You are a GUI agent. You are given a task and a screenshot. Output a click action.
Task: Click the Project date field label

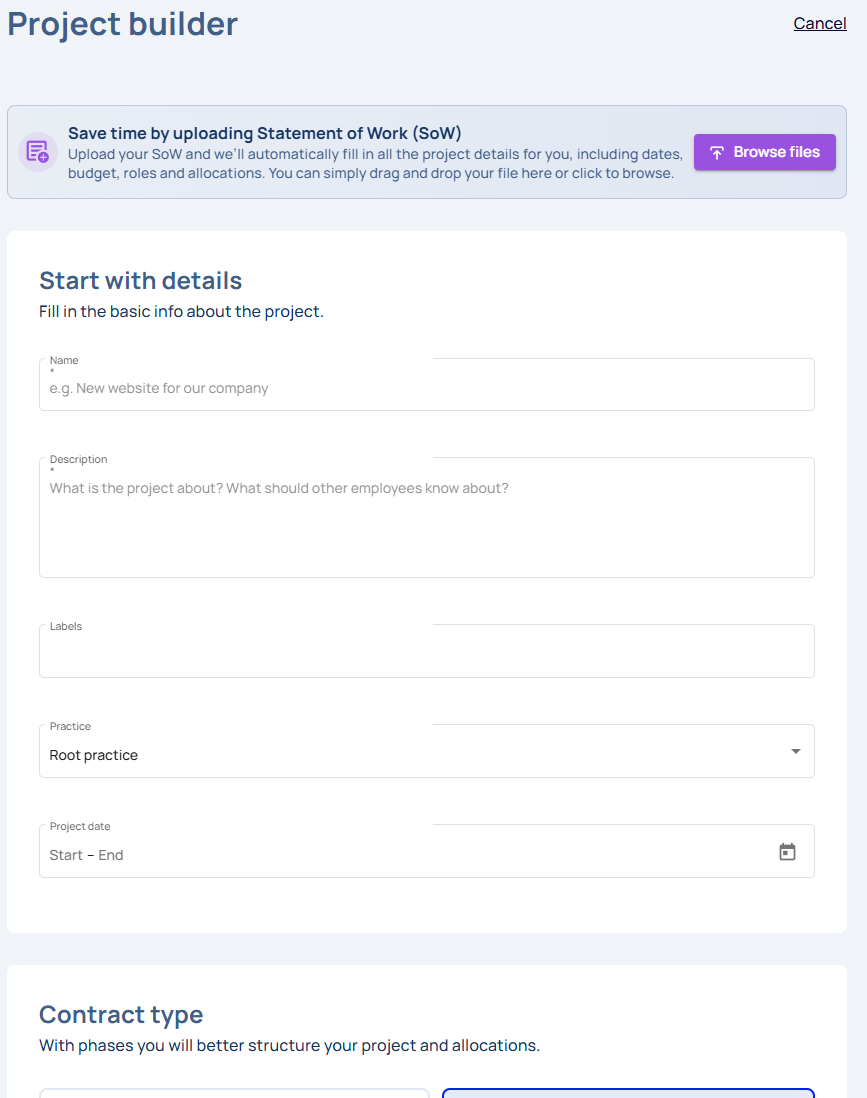point(80,826)
